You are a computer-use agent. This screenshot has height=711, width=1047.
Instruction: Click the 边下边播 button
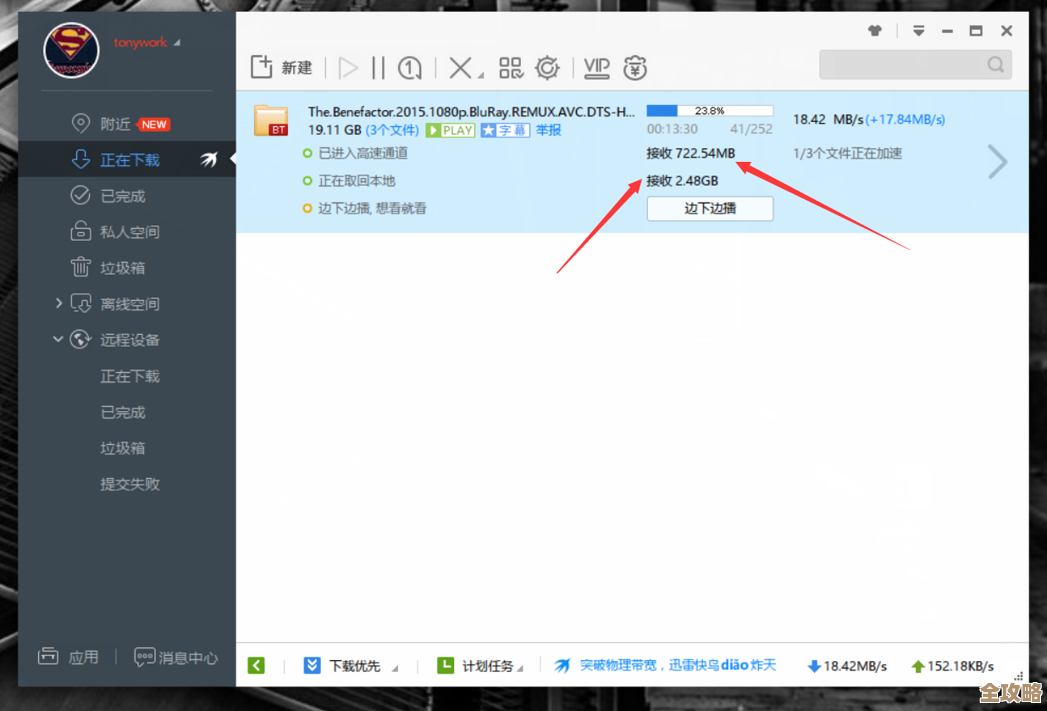click(709, 208)
